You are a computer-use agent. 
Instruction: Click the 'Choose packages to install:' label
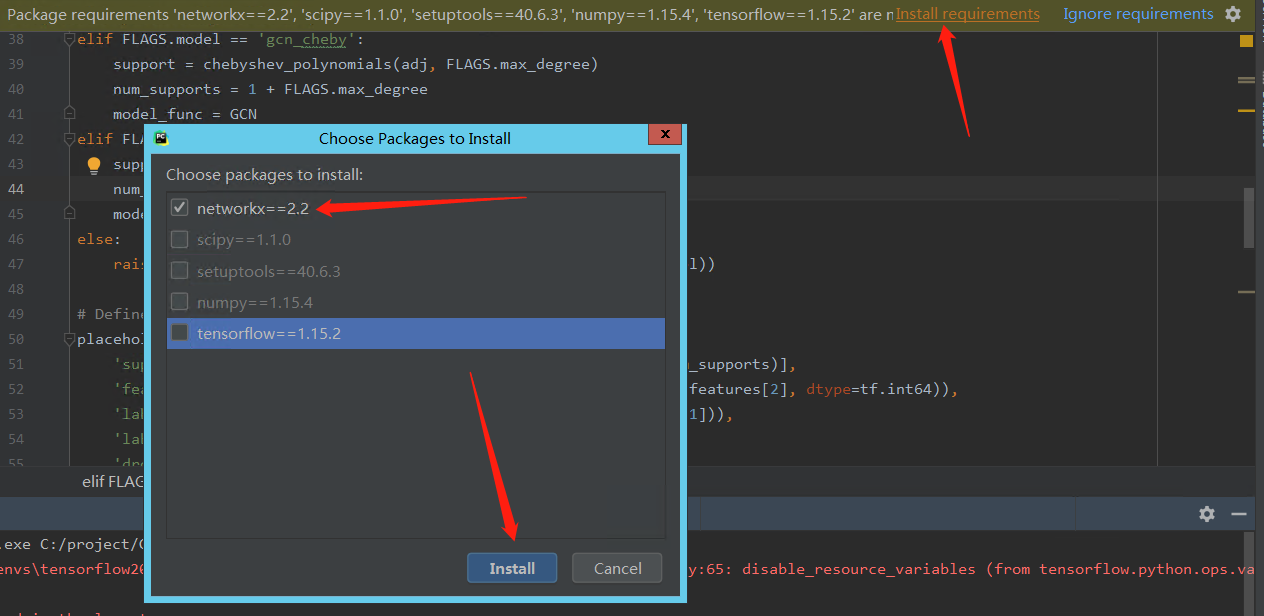(264, 174)
